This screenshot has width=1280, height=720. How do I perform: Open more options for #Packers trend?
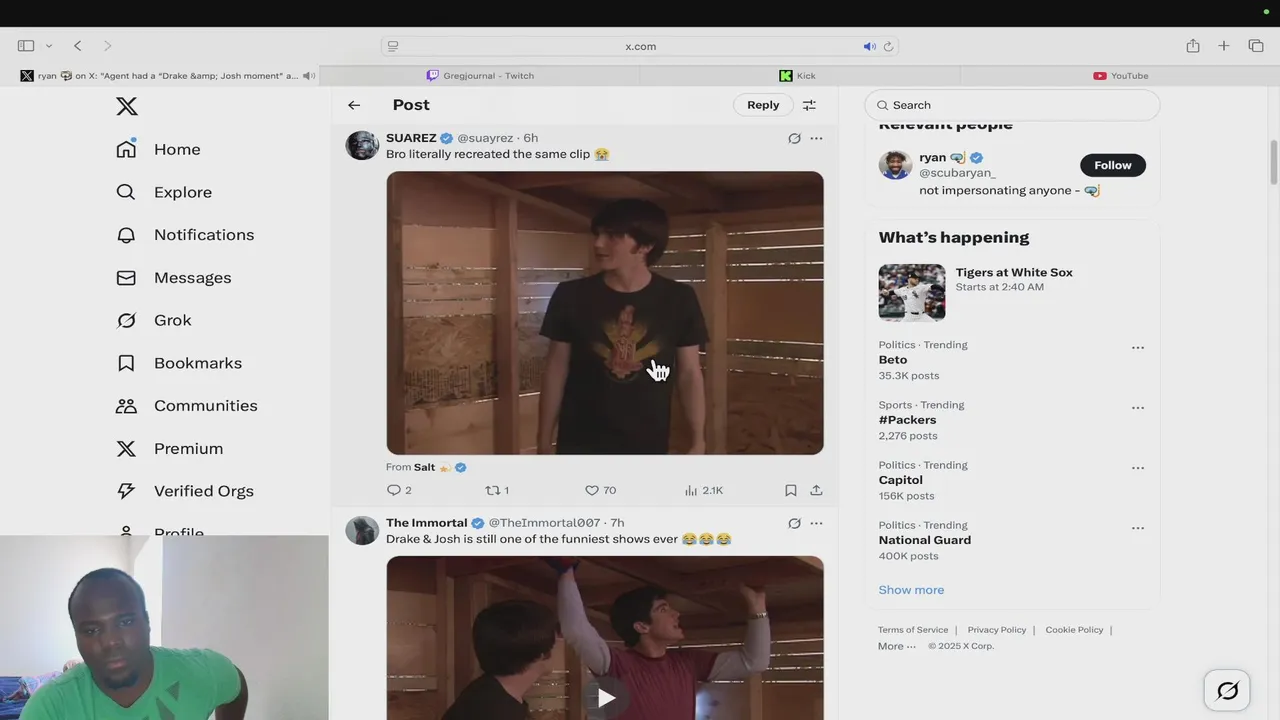coord(1137,408)
